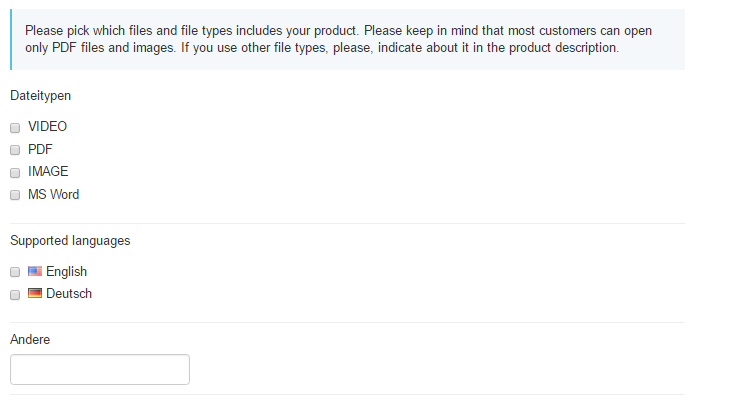The image size is (740, 406).
Task: Click the PDF label text
Action: coord(40,149)
